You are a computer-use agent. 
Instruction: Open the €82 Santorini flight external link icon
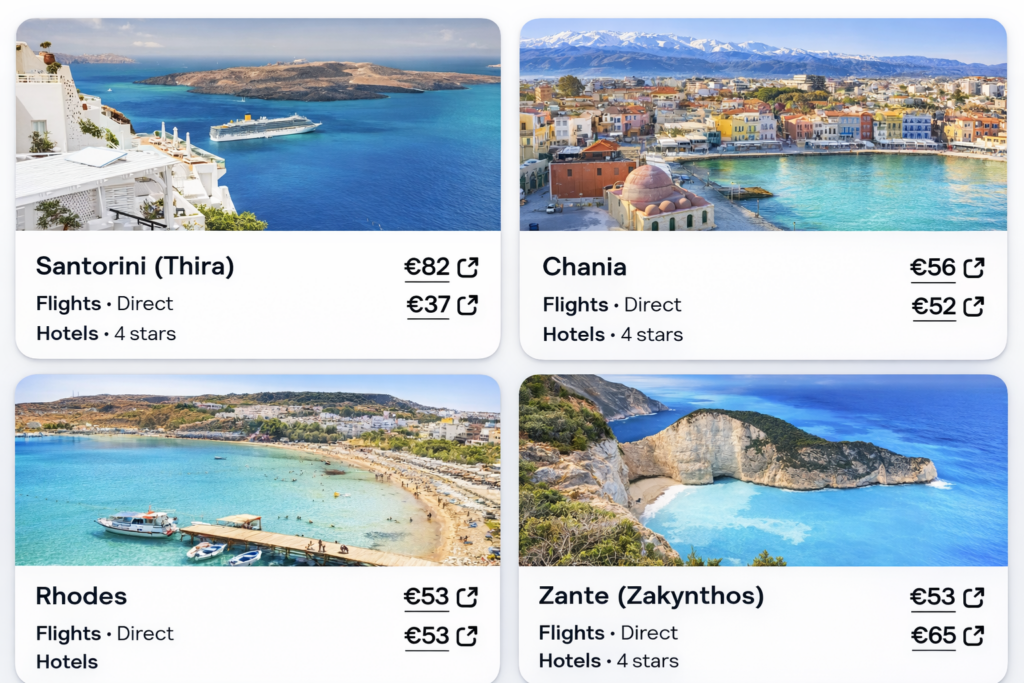pos(466,266)
